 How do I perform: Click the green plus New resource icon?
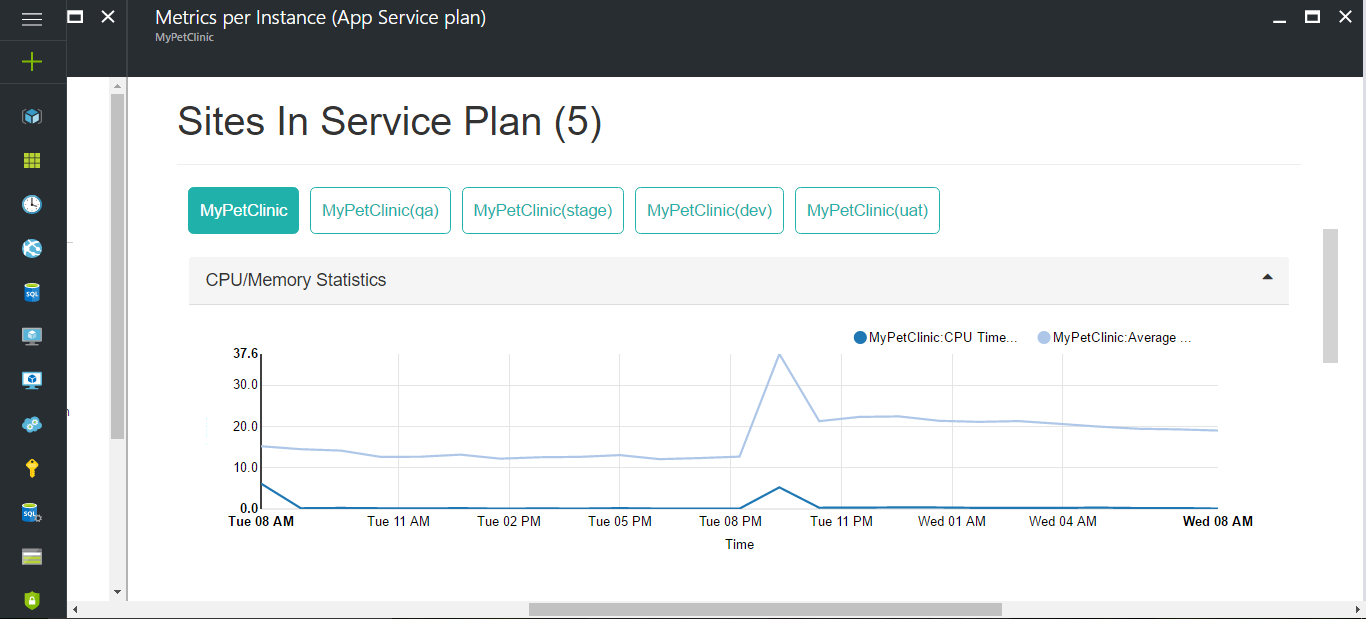[32, 62]
